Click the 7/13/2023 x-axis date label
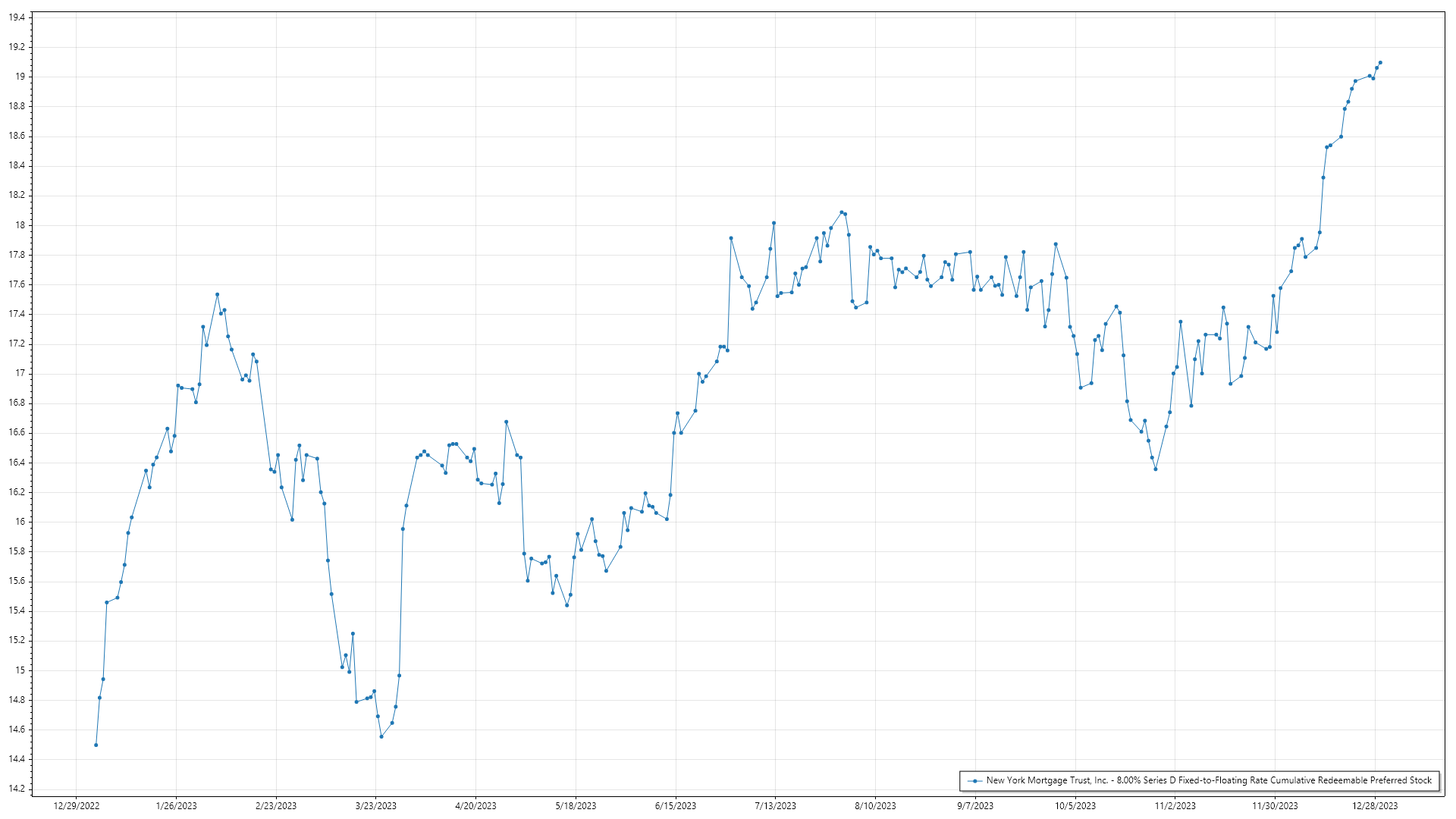Screen dimensions: 1456x819 click(775, 806)
